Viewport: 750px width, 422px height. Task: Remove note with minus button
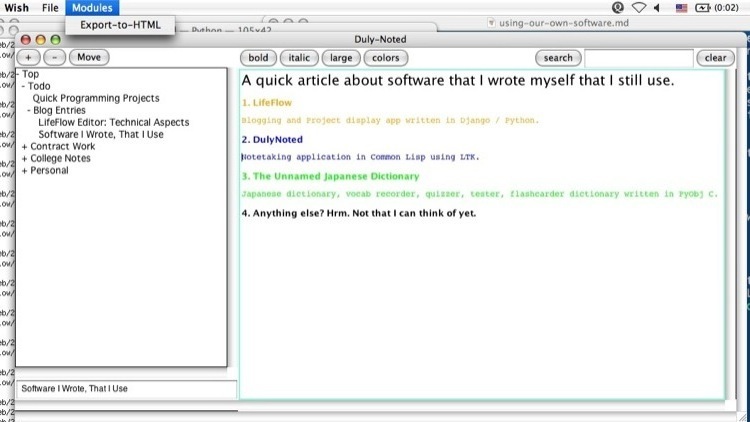(x=55, y=57)
